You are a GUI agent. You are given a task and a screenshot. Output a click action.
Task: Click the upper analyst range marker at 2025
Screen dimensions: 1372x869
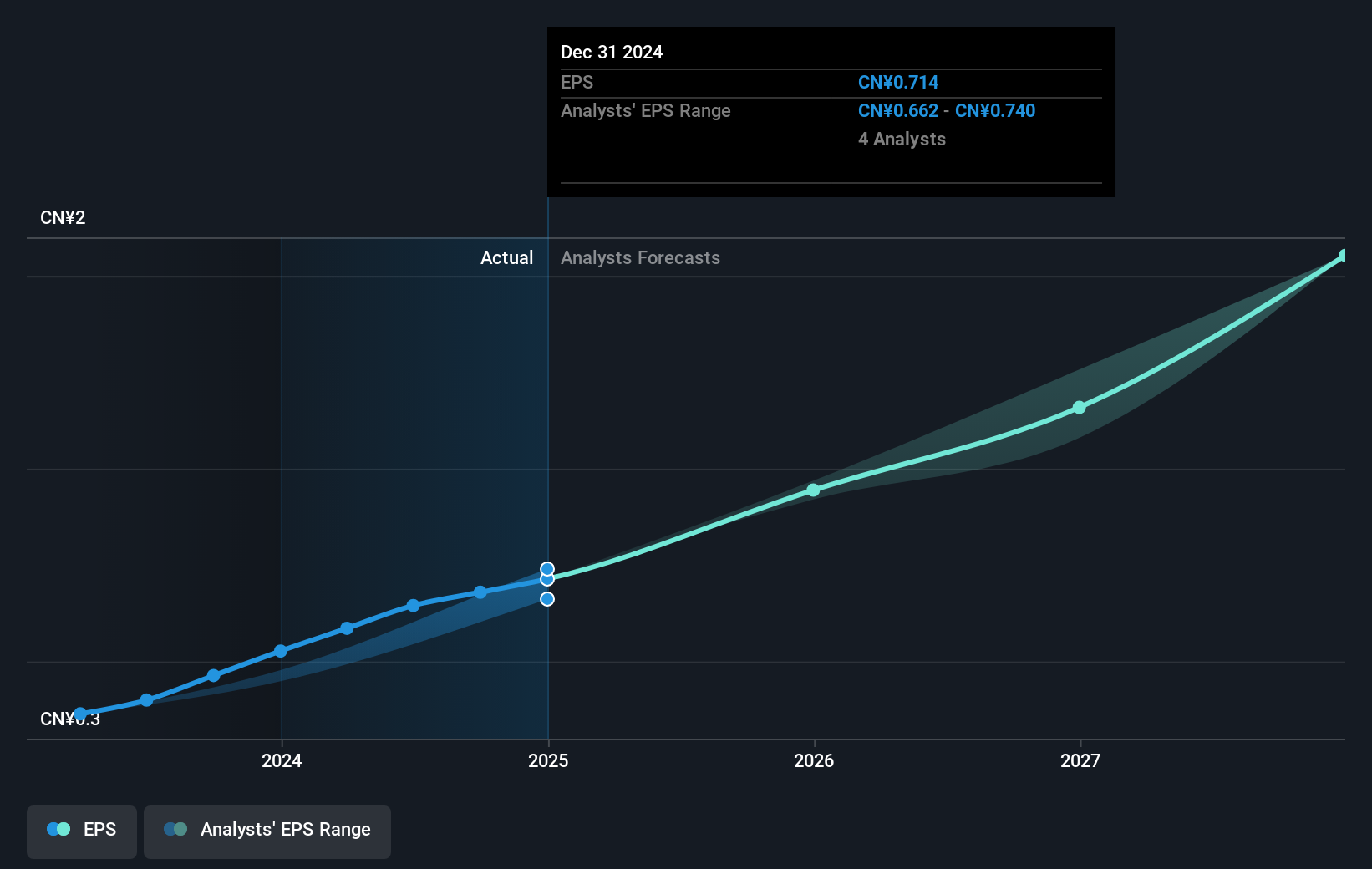[547, 569]
